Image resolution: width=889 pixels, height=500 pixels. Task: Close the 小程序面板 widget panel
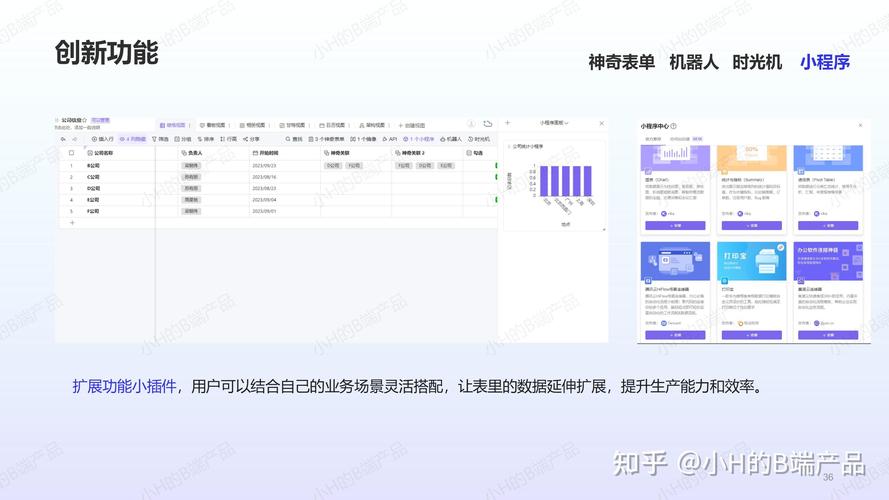coord(602,123)
